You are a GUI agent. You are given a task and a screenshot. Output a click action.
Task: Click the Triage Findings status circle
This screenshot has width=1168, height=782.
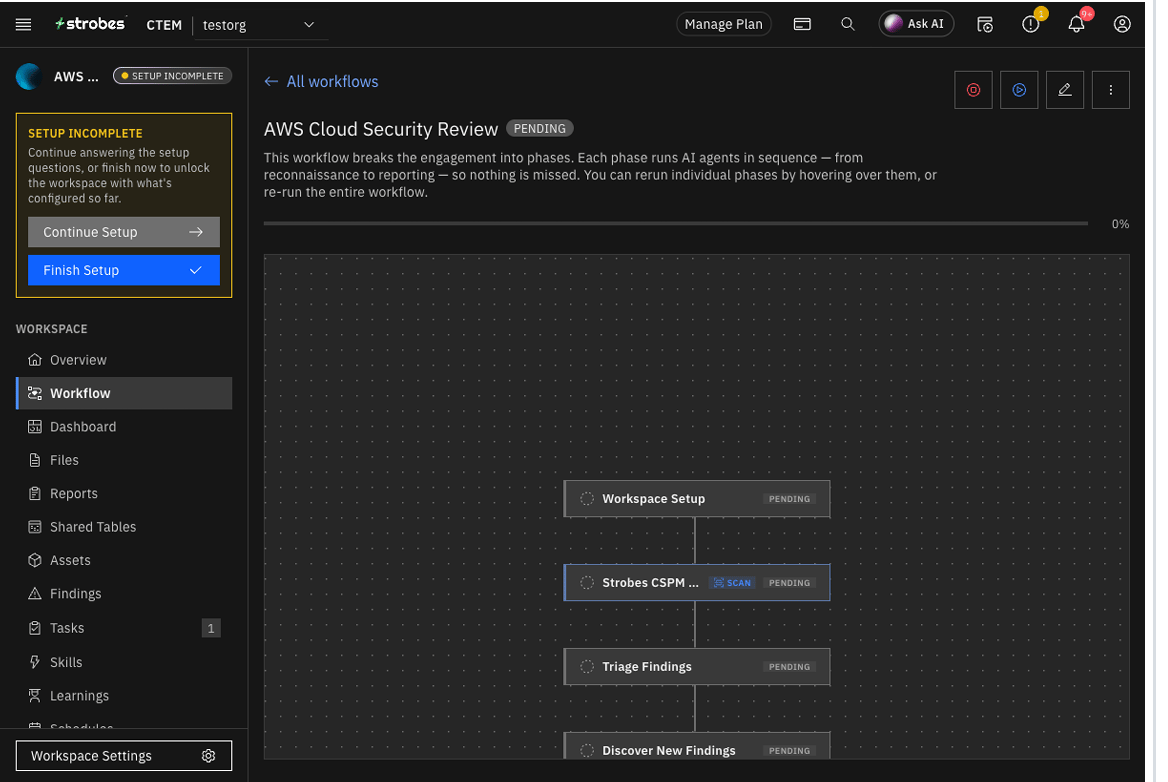587,667
